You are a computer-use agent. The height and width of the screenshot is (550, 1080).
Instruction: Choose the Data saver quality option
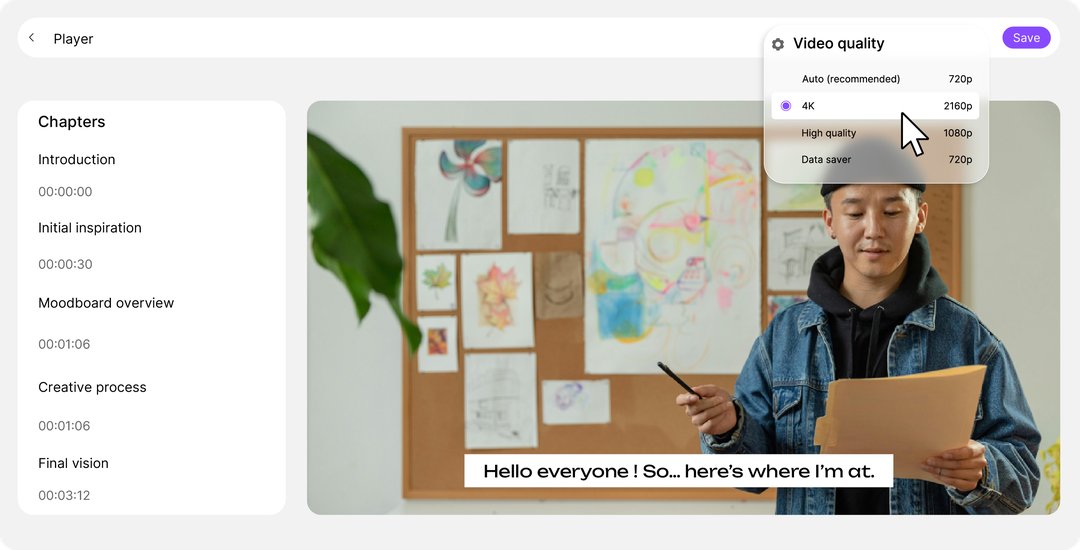click(875, 160)
